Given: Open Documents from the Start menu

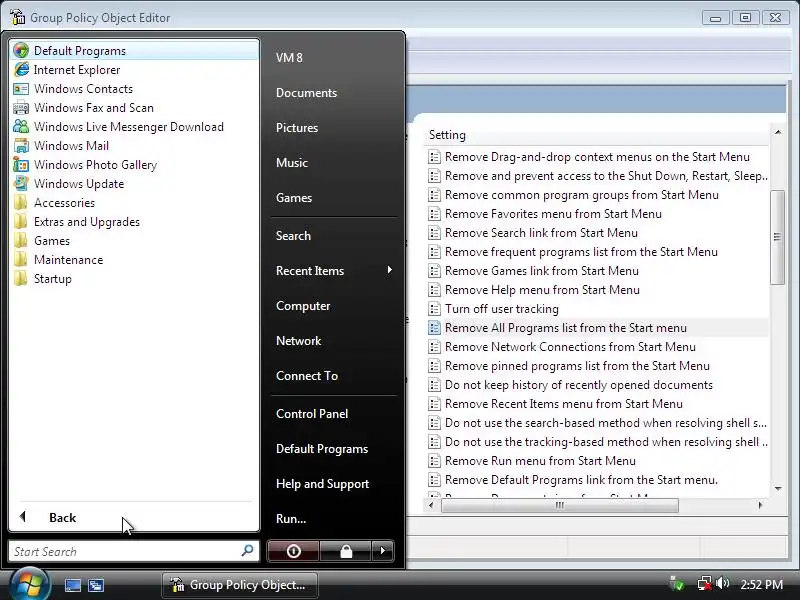Looking at the screenshot, I should click(x=306, y=93).
